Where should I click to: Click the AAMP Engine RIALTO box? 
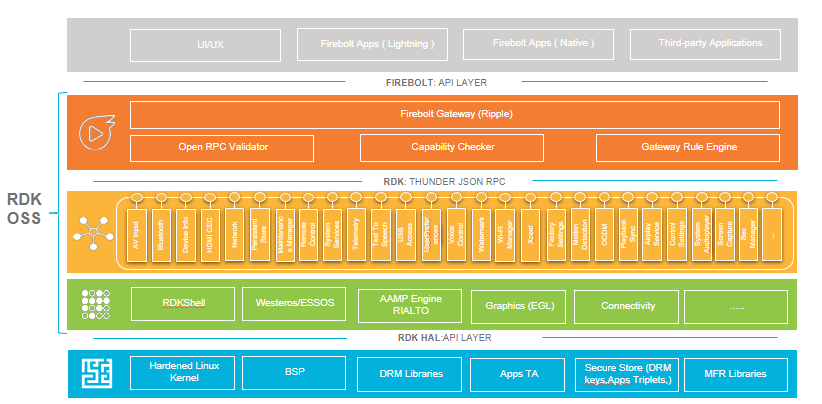[x=409, y=306]
